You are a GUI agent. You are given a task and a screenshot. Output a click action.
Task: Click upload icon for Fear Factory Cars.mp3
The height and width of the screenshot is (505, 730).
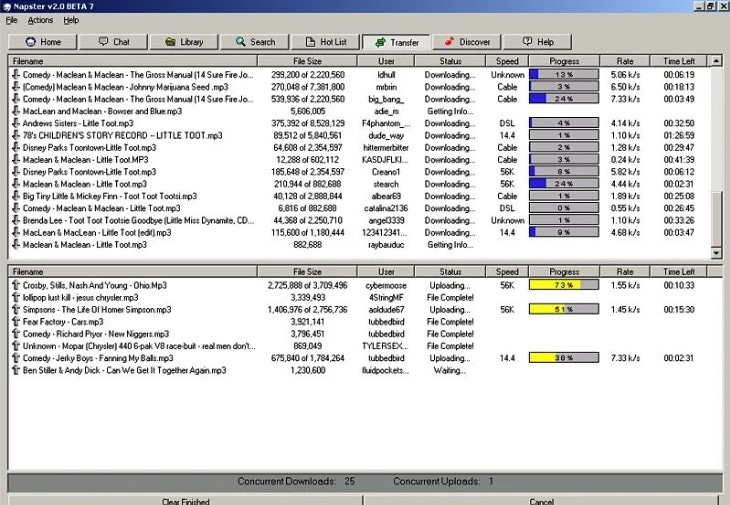click(16, 321)
